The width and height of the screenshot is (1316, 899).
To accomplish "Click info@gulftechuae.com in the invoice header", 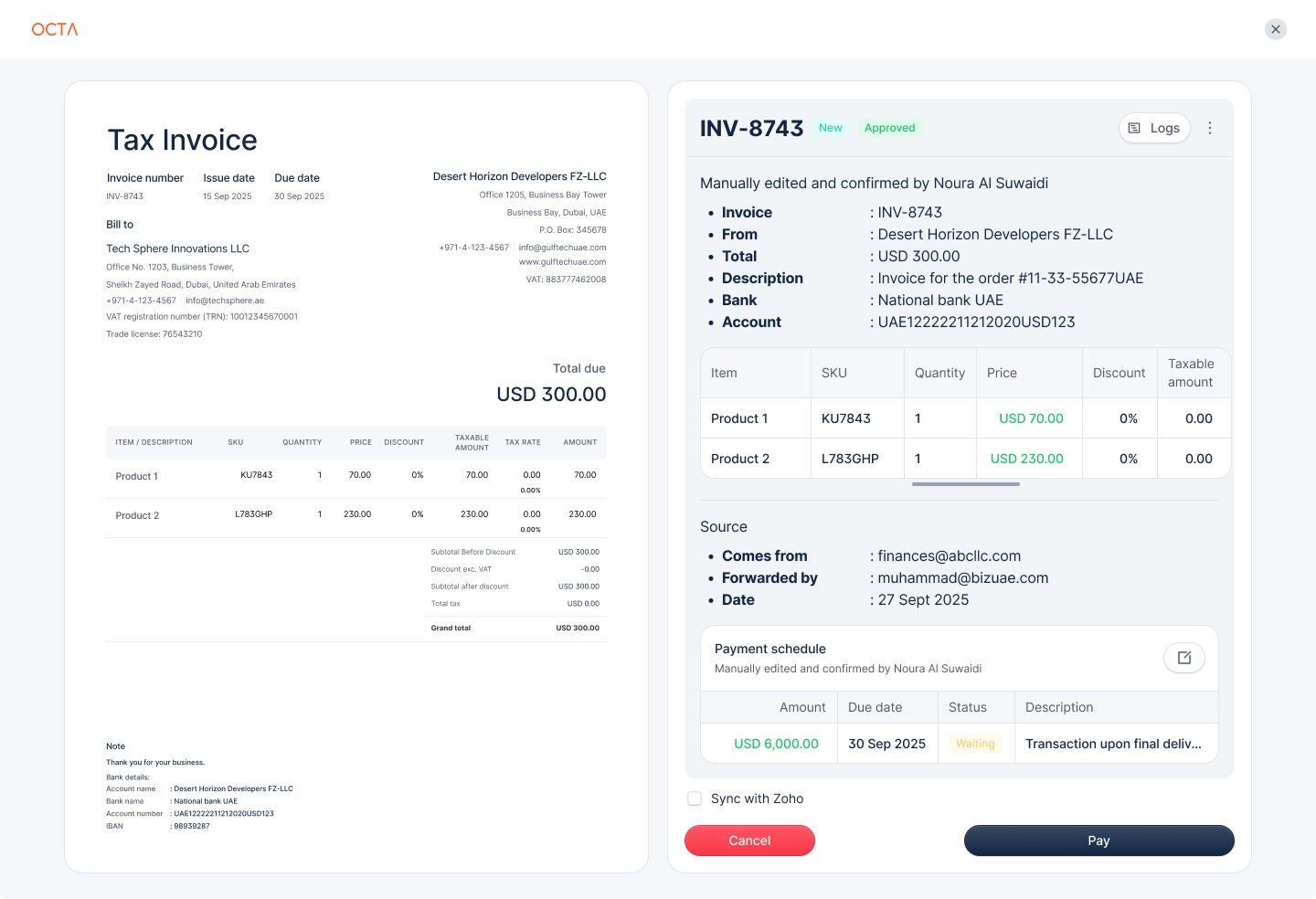I will click(x=562, y=248).
